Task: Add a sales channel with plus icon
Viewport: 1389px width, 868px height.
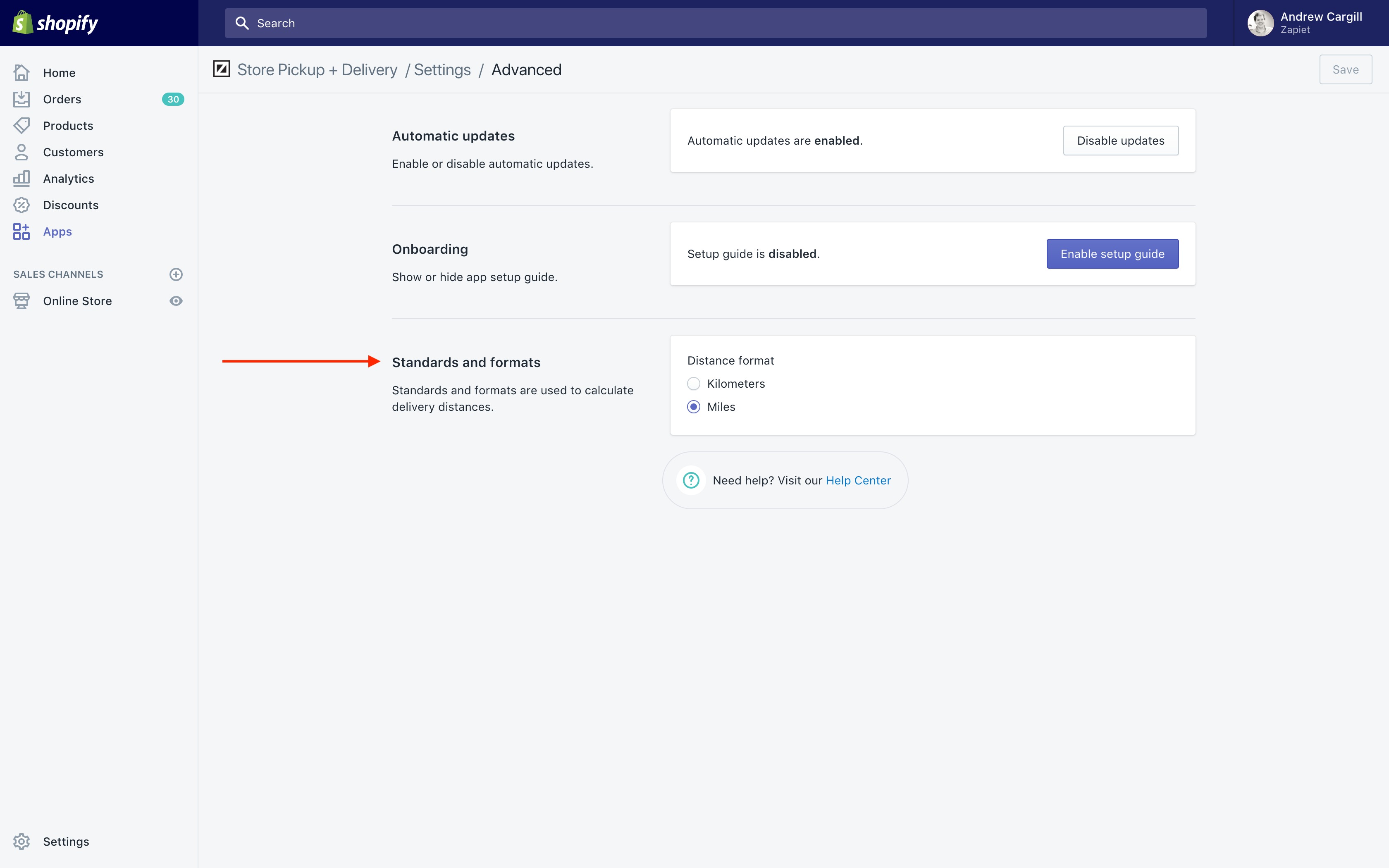Action: click(x=176, y=274)
